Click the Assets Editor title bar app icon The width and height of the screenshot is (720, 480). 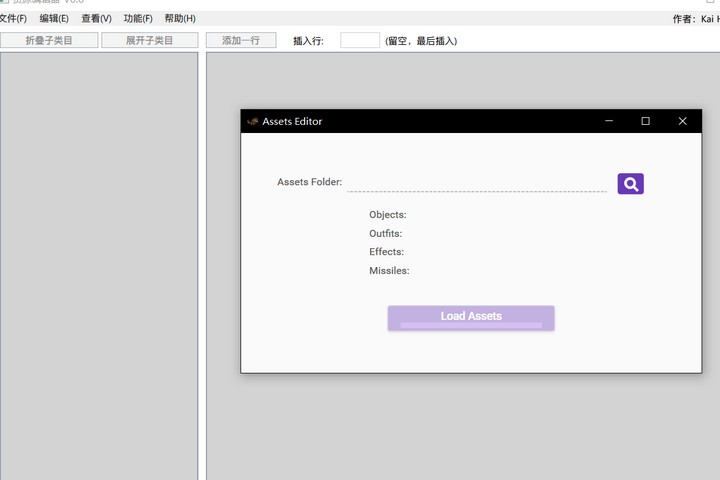252,121
